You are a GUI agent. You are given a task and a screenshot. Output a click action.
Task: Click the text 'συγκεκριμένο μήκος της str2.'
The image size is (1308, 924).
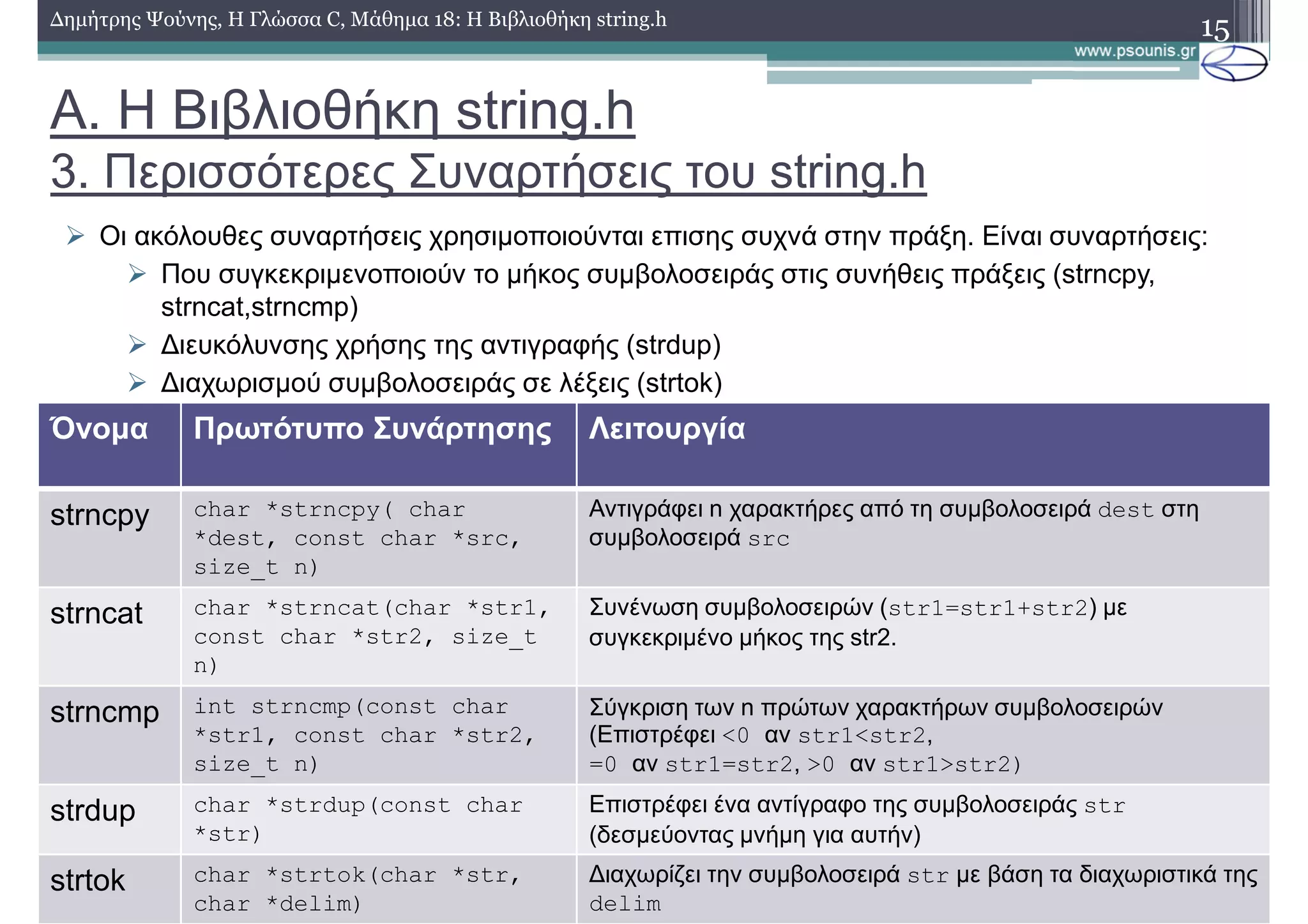742,637
